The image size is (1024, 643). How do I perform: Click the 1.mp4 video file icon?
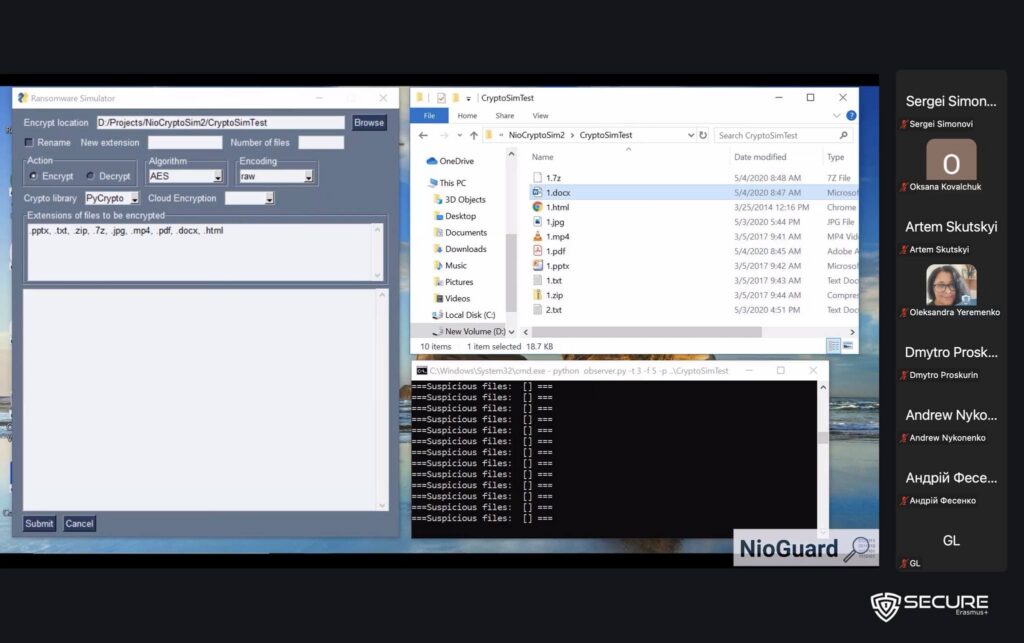(537, 236)
